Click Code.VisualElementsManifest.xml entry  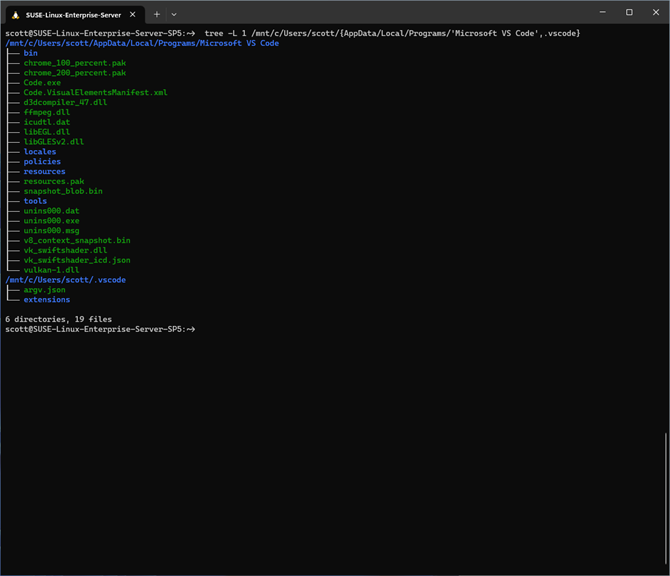95,92
